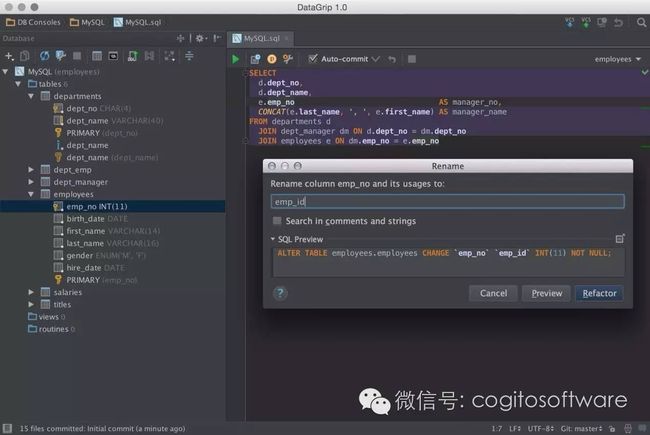
Task: Open the help question mark in Rename dialog
Action: point(280,293)
